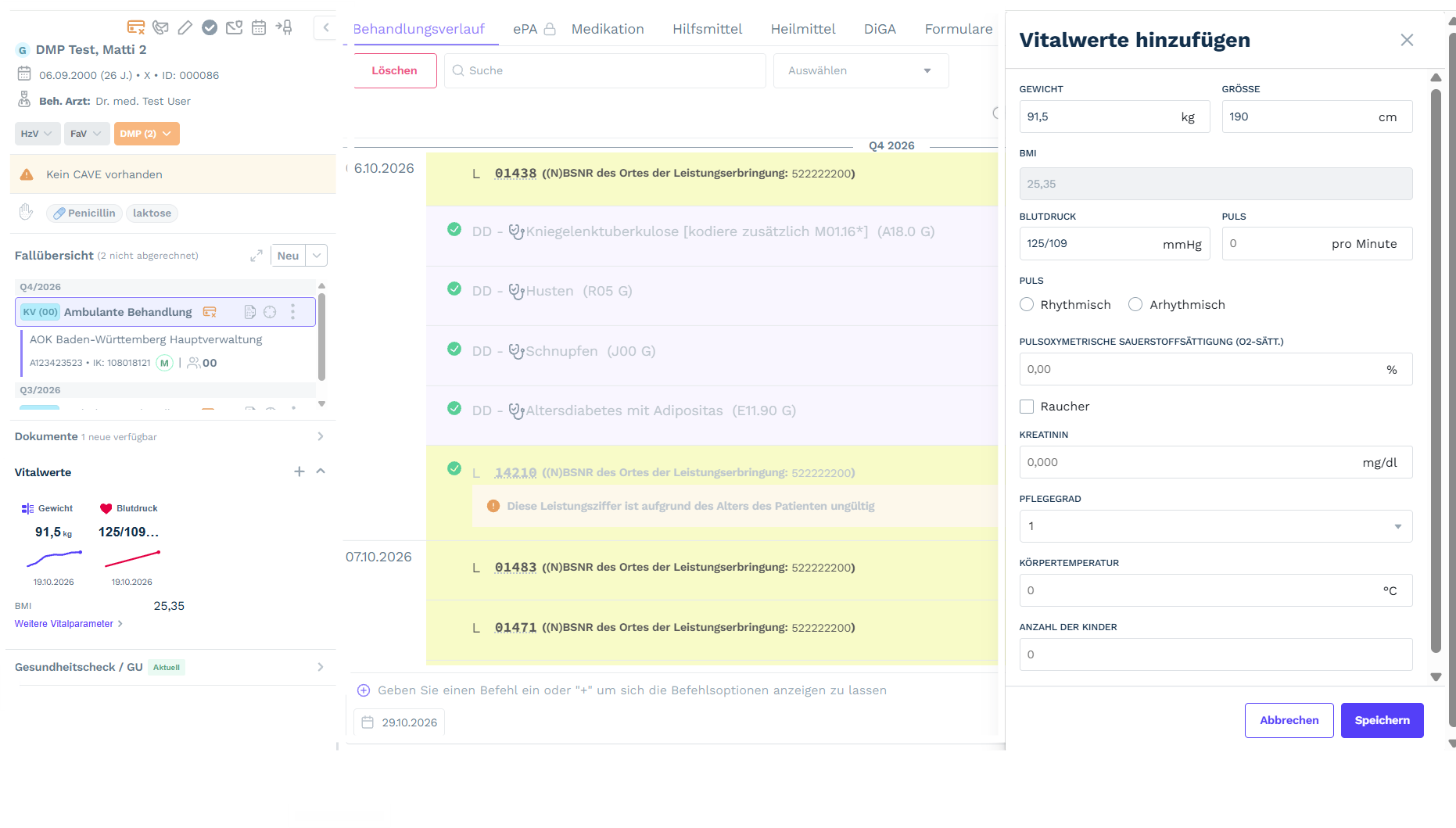1456x828 pixels.
Task: Click the Suche search field
Action: coord(605,70)
